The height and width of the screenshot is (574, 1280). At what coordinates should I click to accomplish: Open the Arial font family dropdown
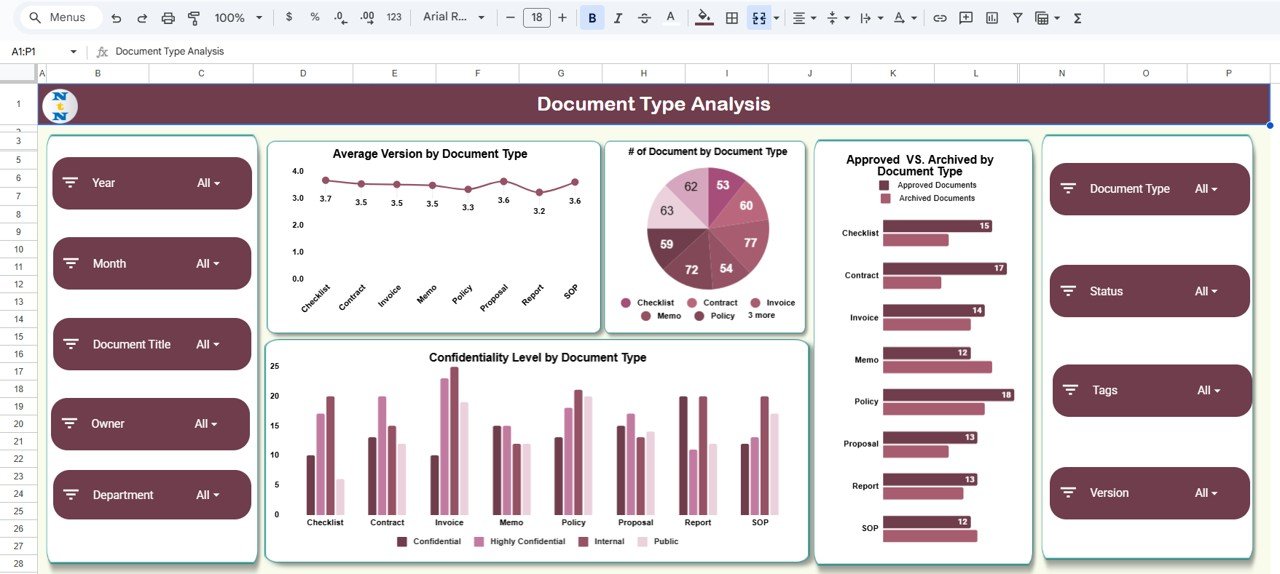455,18
